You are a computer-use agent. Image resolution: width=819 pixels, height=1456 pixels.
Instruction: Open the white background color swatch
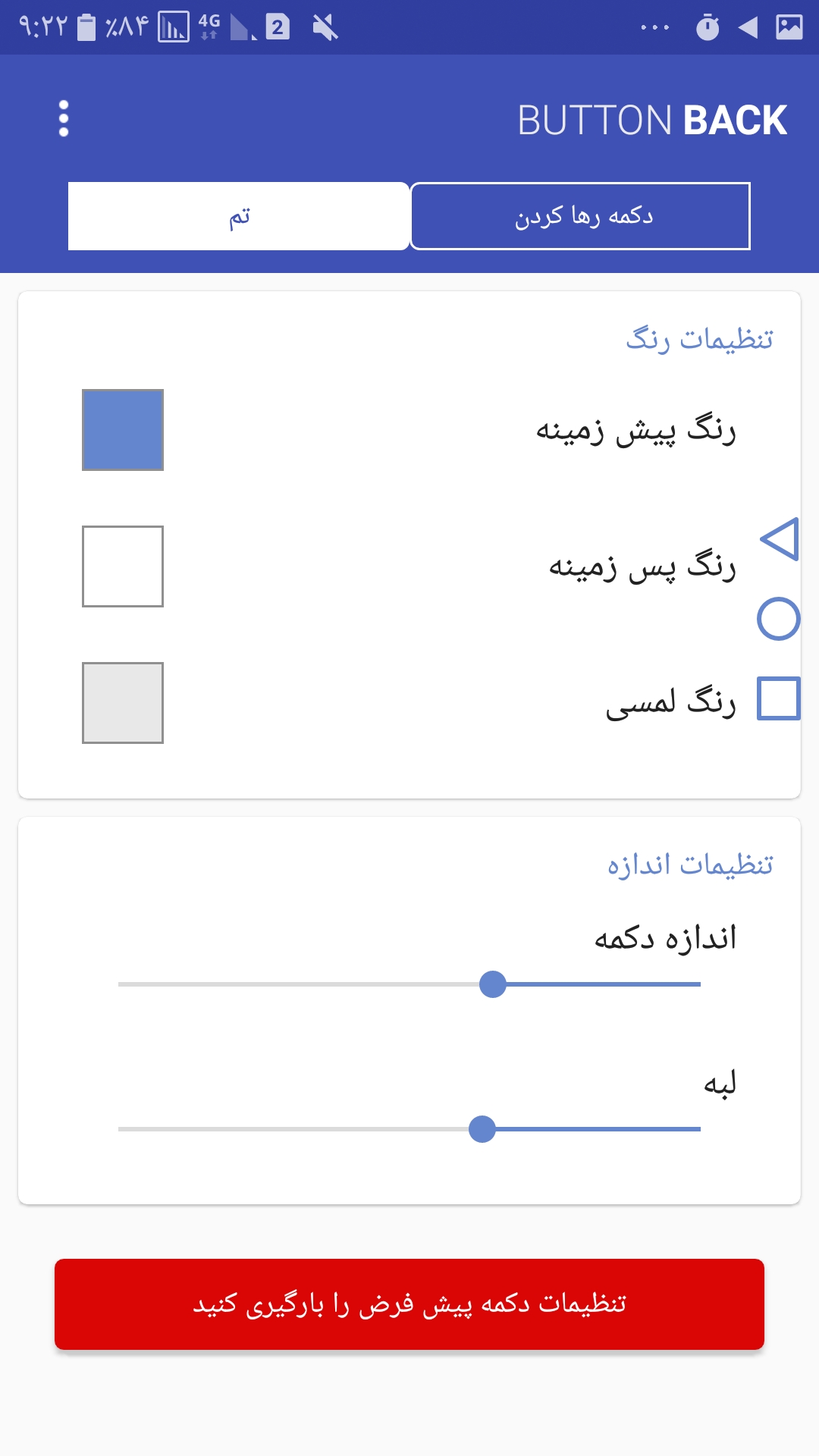tap(123, 566)
